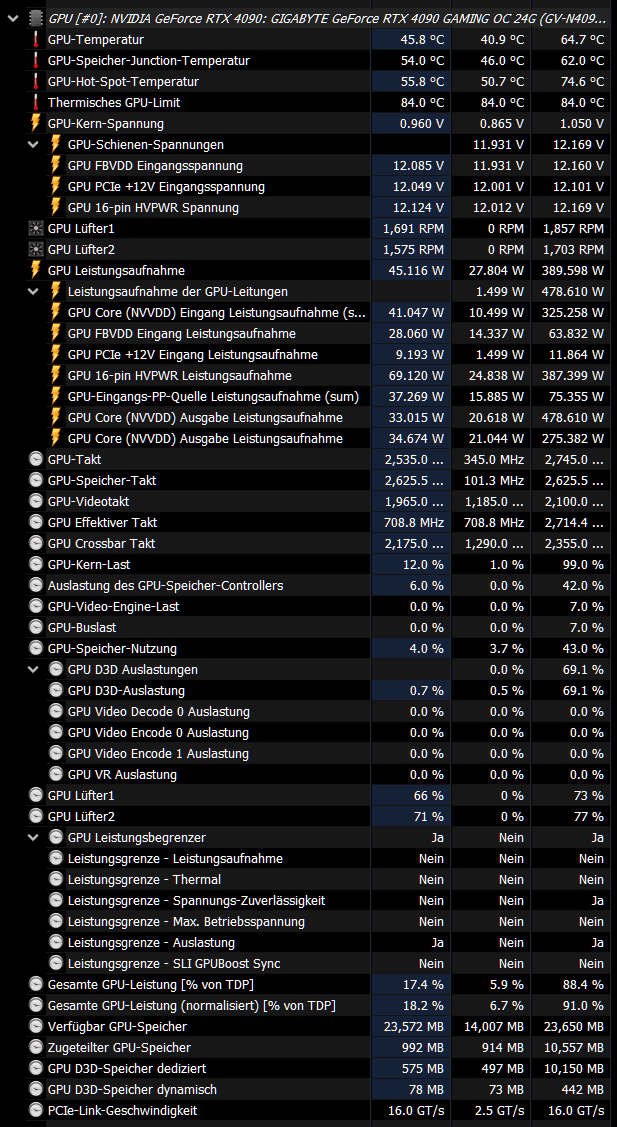Click the fan icon beside GPU Lüfter2 RPM row
This screenshot has width=617, height=1127.
click(35, 249)
